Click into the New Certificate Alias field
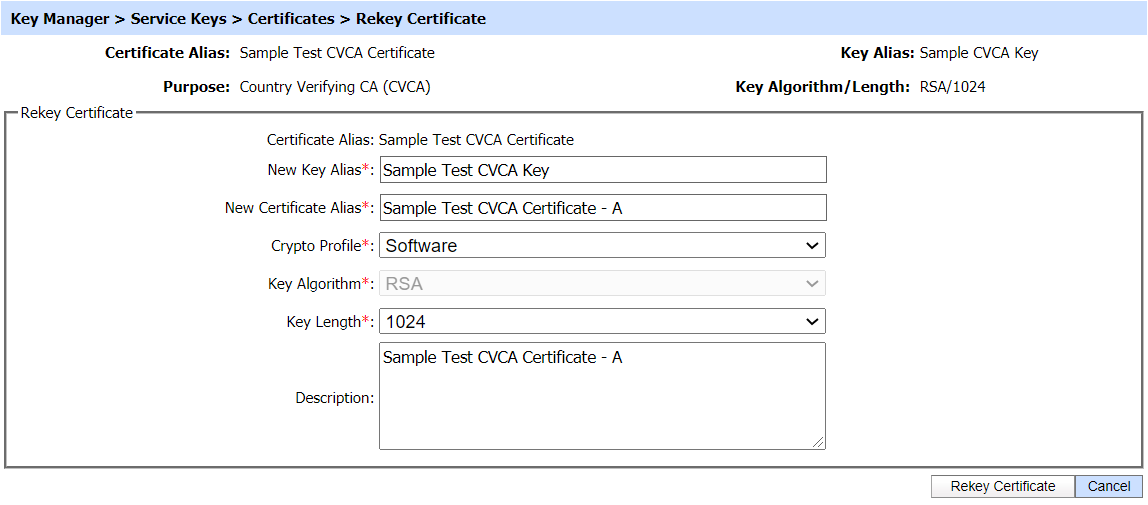This screenshot has height=505, width=1148. click(x=603, y=208)
